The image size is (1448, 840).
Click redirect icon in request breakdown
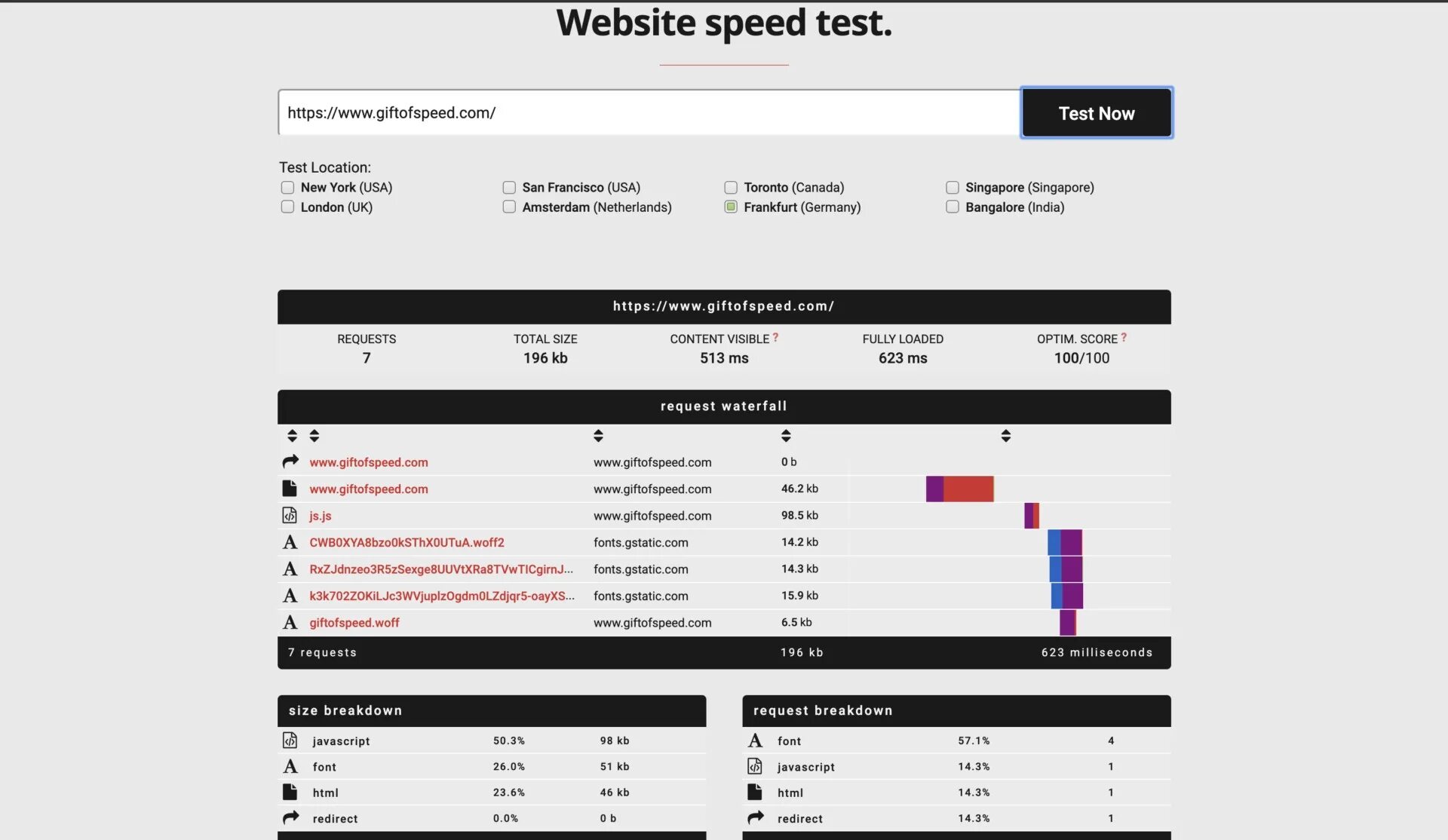pyautogui.click(x=755, y=817)
